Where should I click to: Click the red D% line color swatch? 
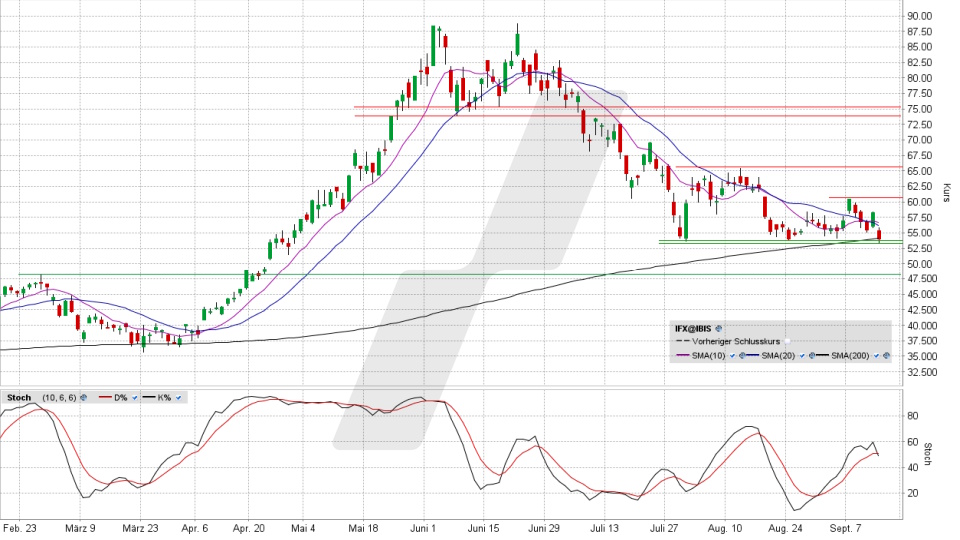105,397
